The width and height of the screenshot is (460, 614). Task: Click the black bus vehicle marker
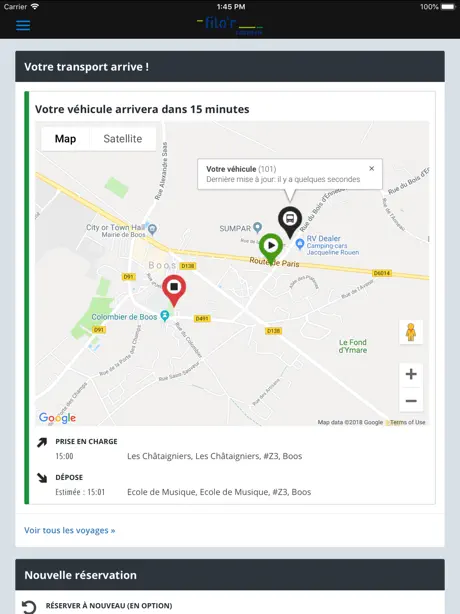(290, 222)
